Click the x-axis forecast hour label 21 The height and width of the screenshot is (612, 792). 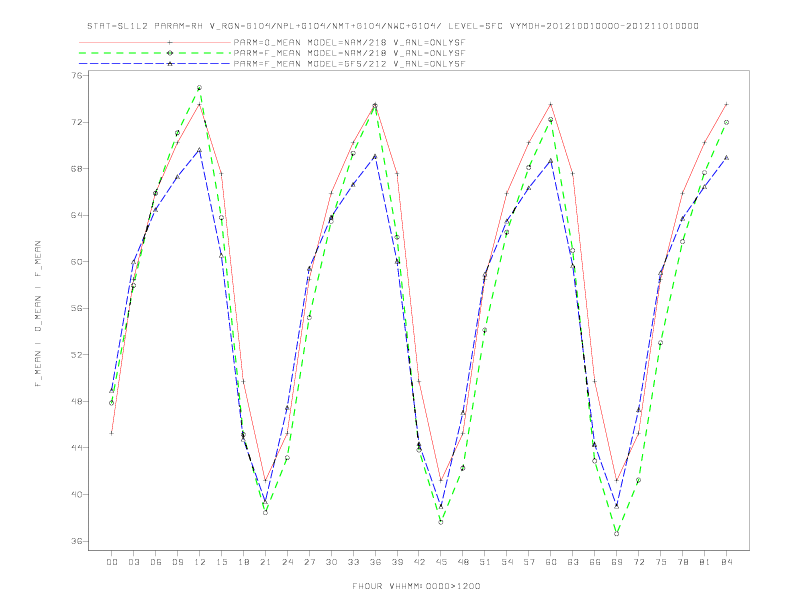tap(265, 562)
